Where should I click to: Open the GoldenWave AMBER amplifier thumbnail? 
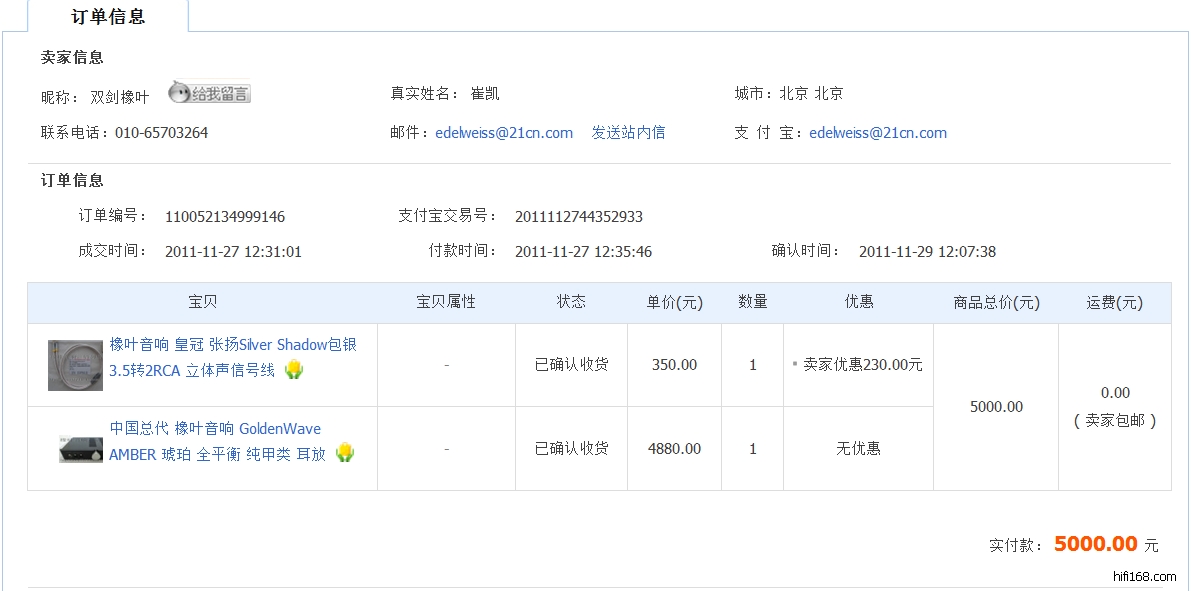(x=80, y=449)
